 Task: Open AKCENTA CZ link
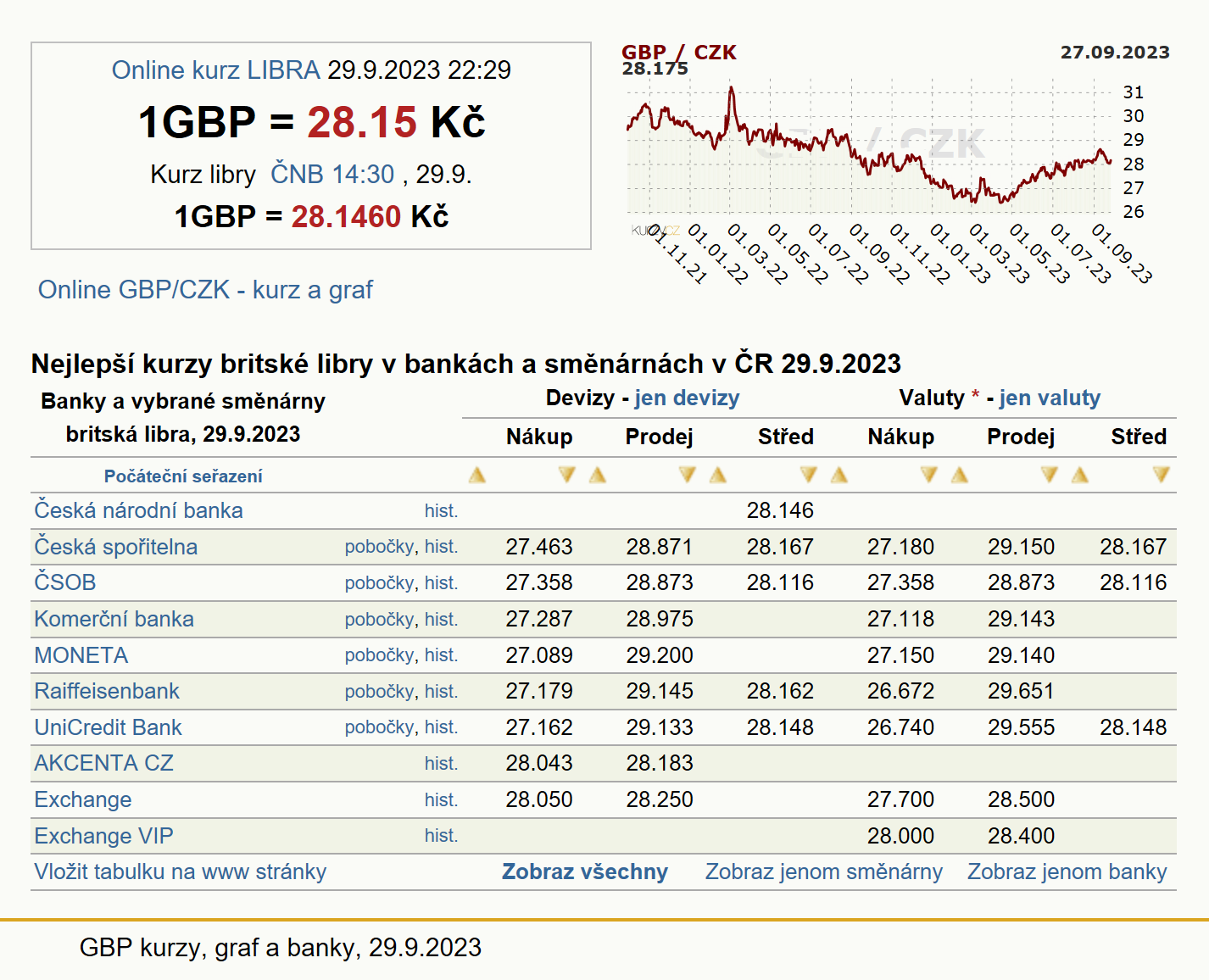pos(103,763)
